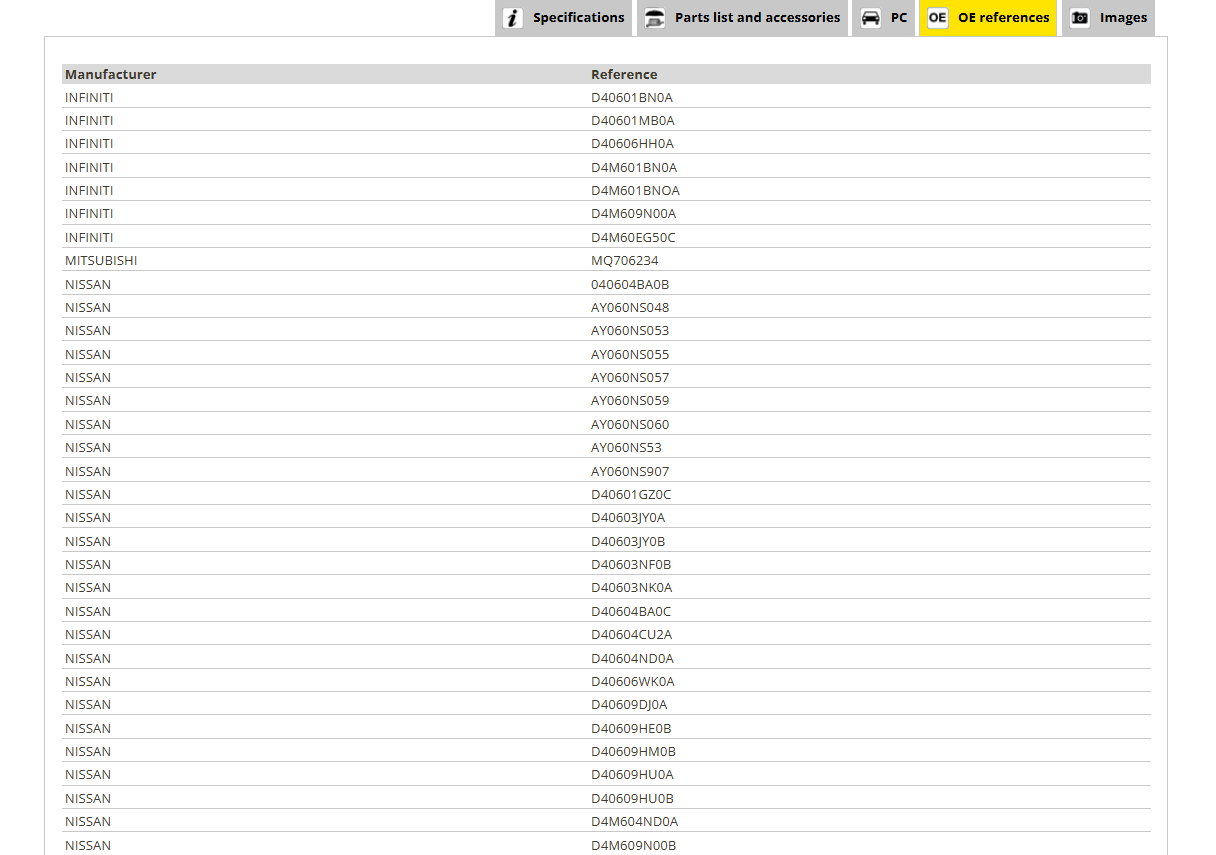Click the Manufacturer column header
The width and height of the screenshot is (1216, 855).
pyautogui.click(x=111, y=74)
